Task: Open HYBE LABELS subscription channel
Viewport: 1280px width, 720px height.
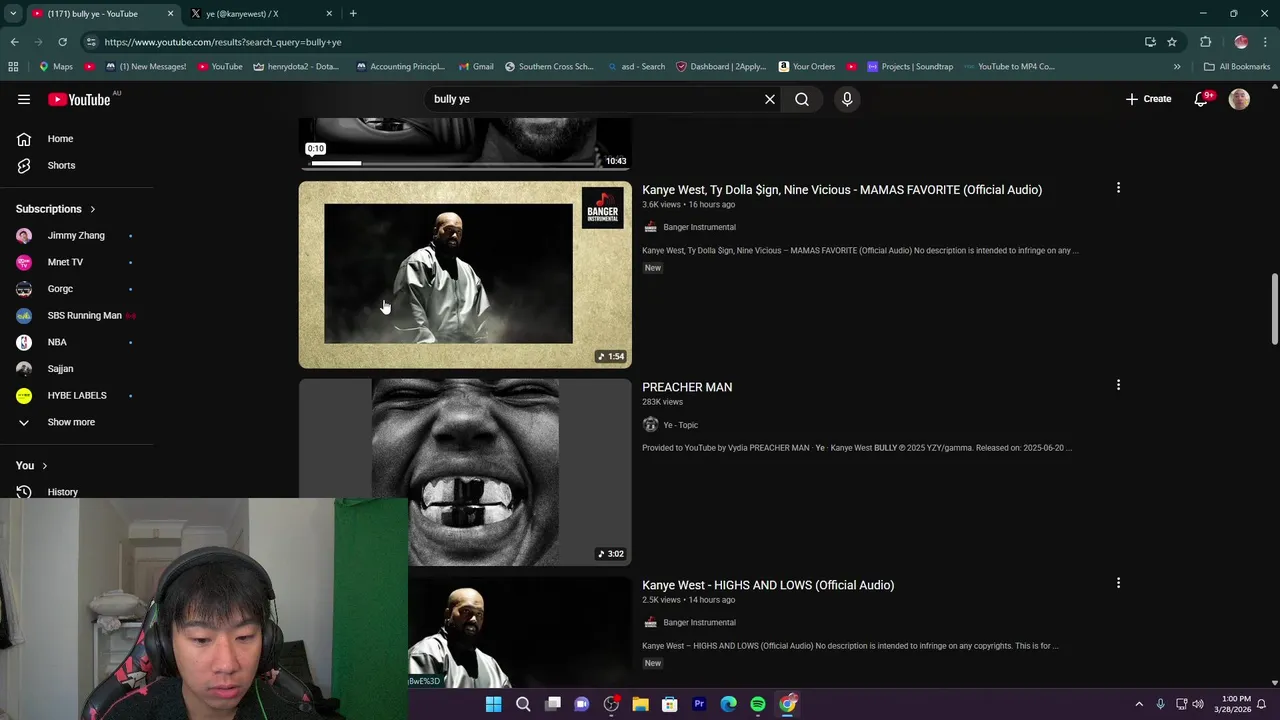Action: click(x=77, y=395)
